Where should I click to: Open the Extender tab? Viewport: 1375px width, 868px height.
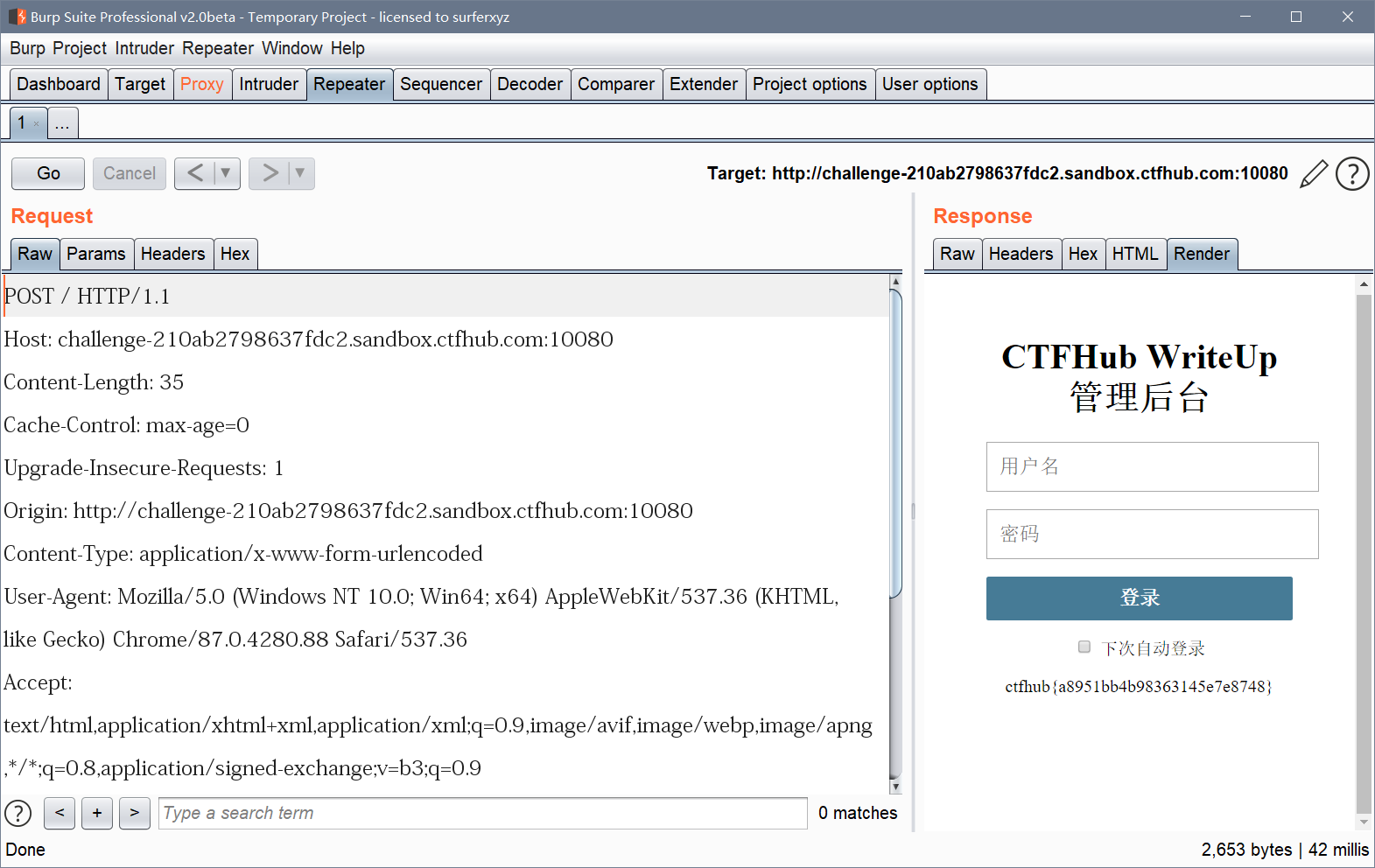[x=704, y=84]
